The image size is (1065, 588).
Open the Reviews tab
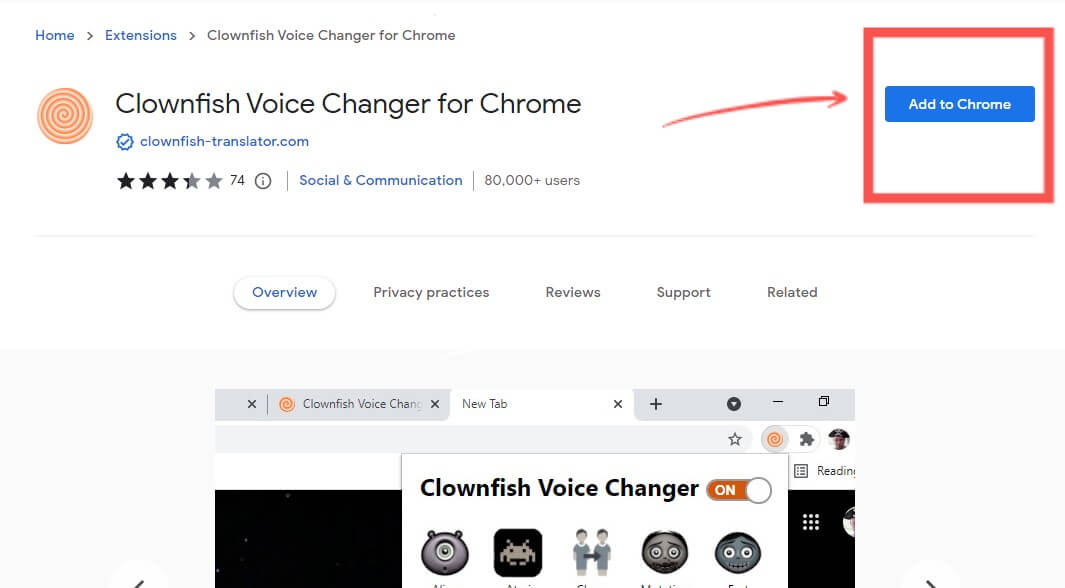pyautogui.click(x=573, y=293)
